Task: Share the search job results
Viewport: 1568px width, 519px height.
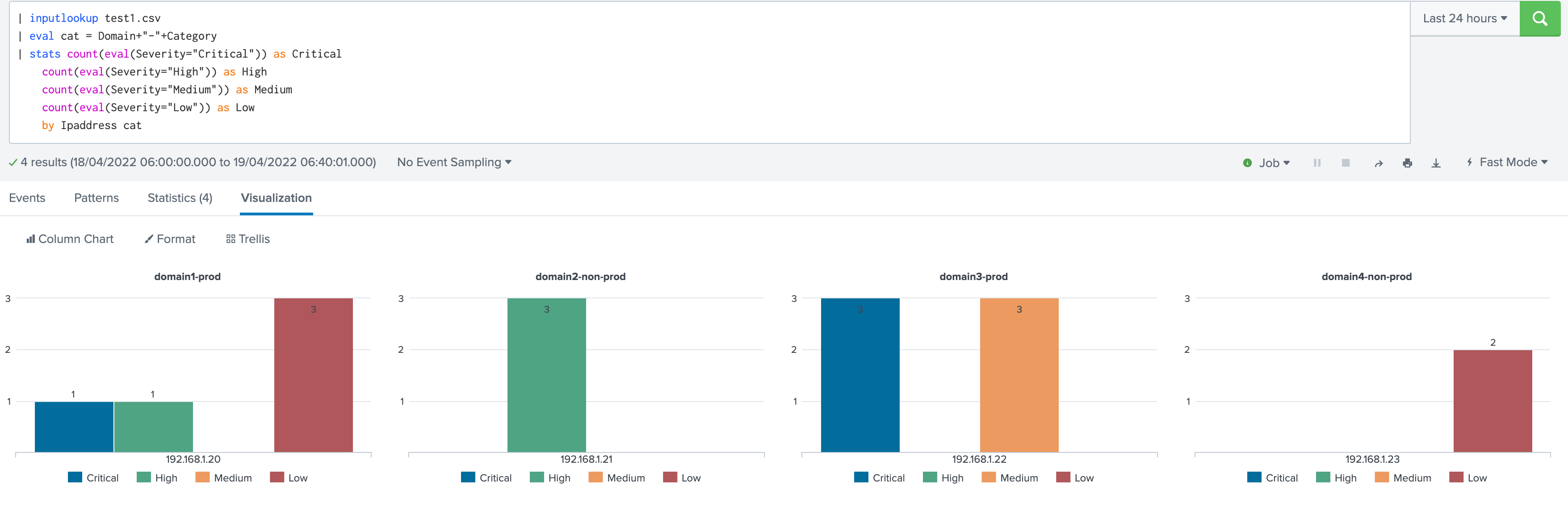Action: pyautogui.click(x=1378, y=163)
